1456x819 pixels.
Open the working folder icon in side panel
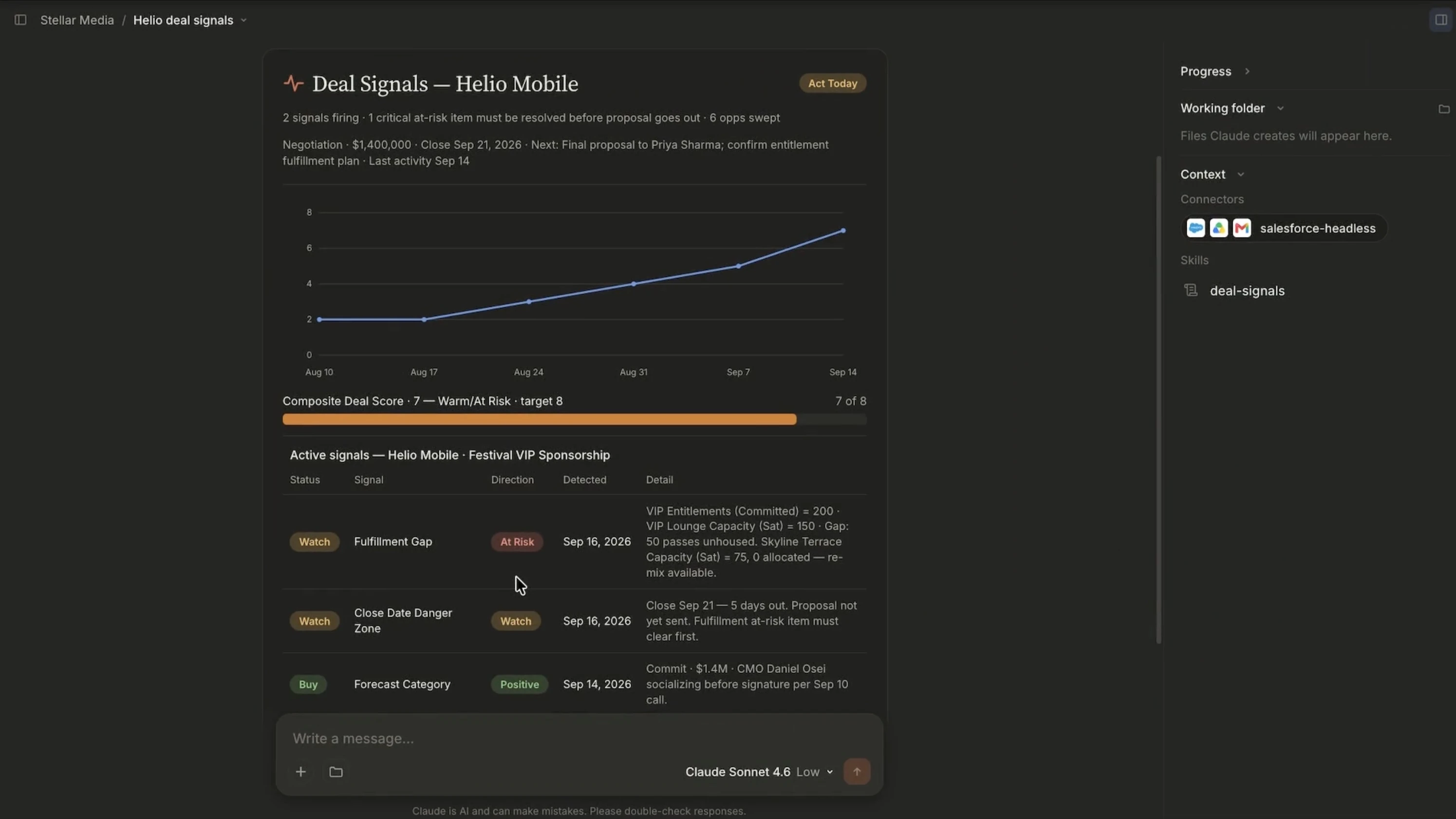pos(1444,109)
